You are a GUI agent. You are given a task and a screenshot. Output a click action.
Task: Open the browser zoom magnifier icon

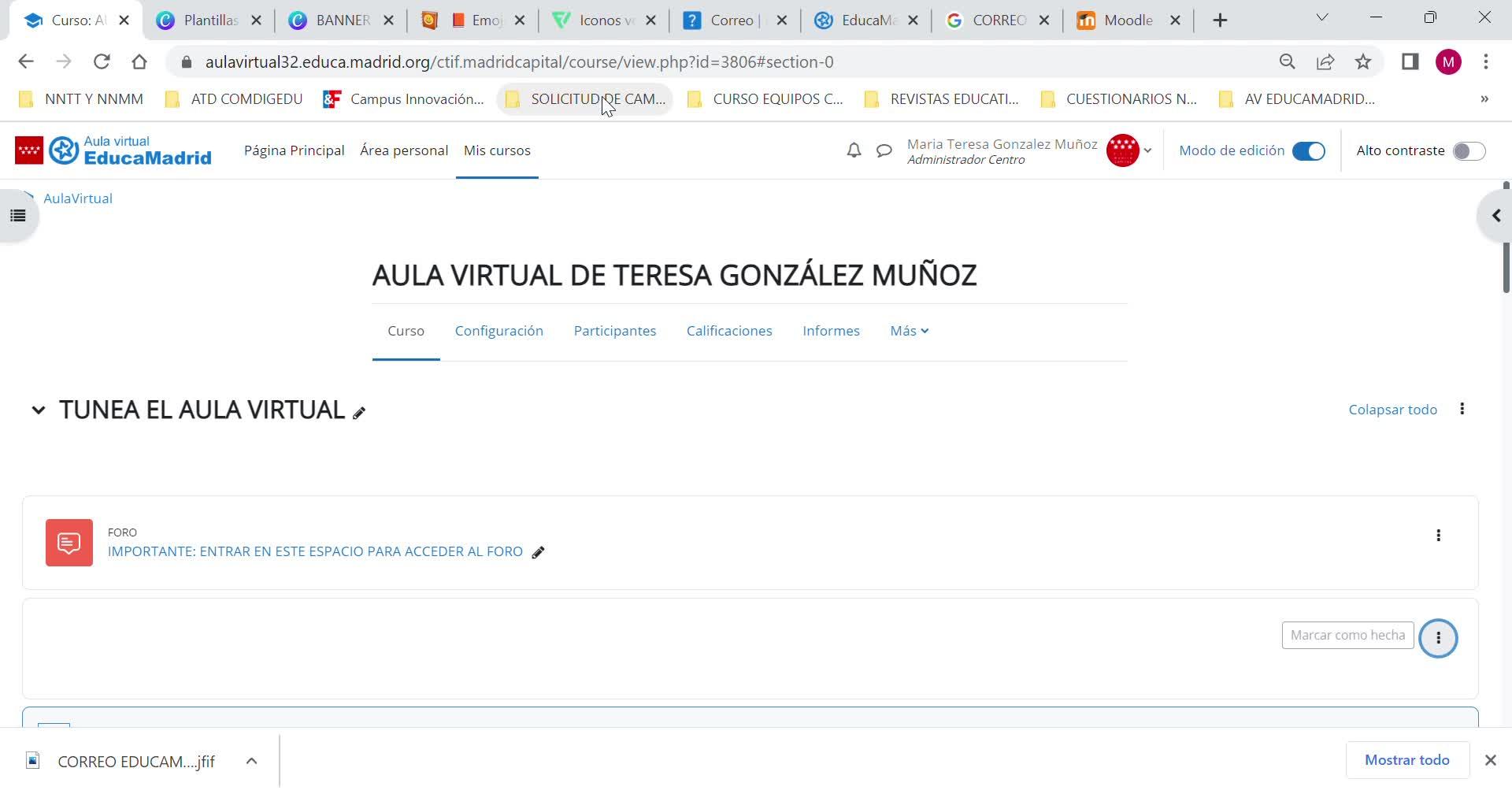(1288, 61)
